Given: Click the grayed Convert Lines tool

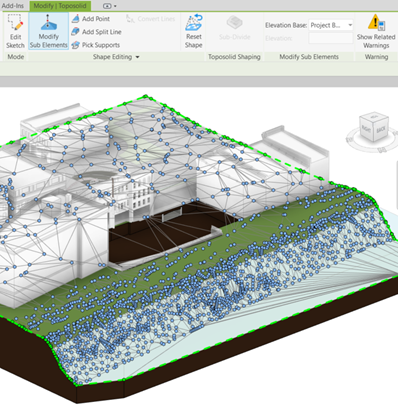Looking at the screenshot, I should point(151,19).
